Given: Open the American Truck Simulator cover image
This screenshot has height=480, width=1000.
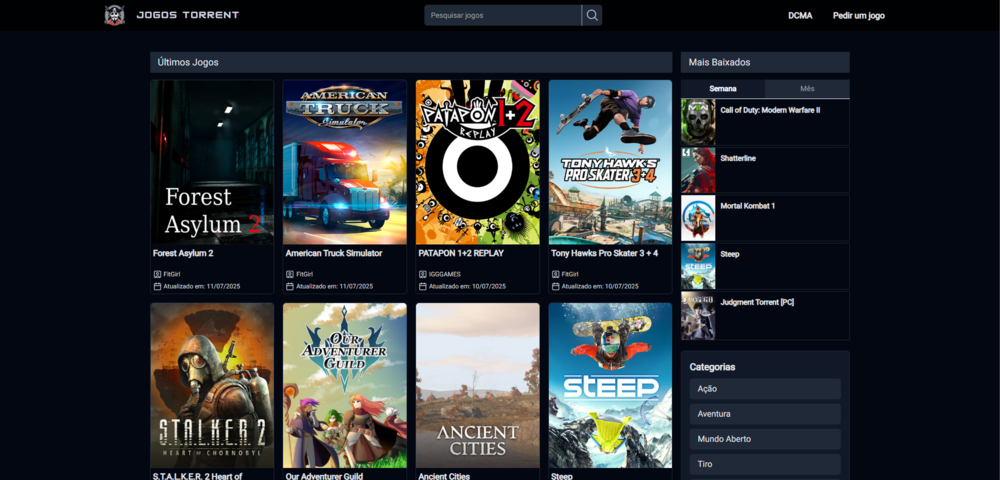Looking at the screenshot, I should [x=345, y=163].
